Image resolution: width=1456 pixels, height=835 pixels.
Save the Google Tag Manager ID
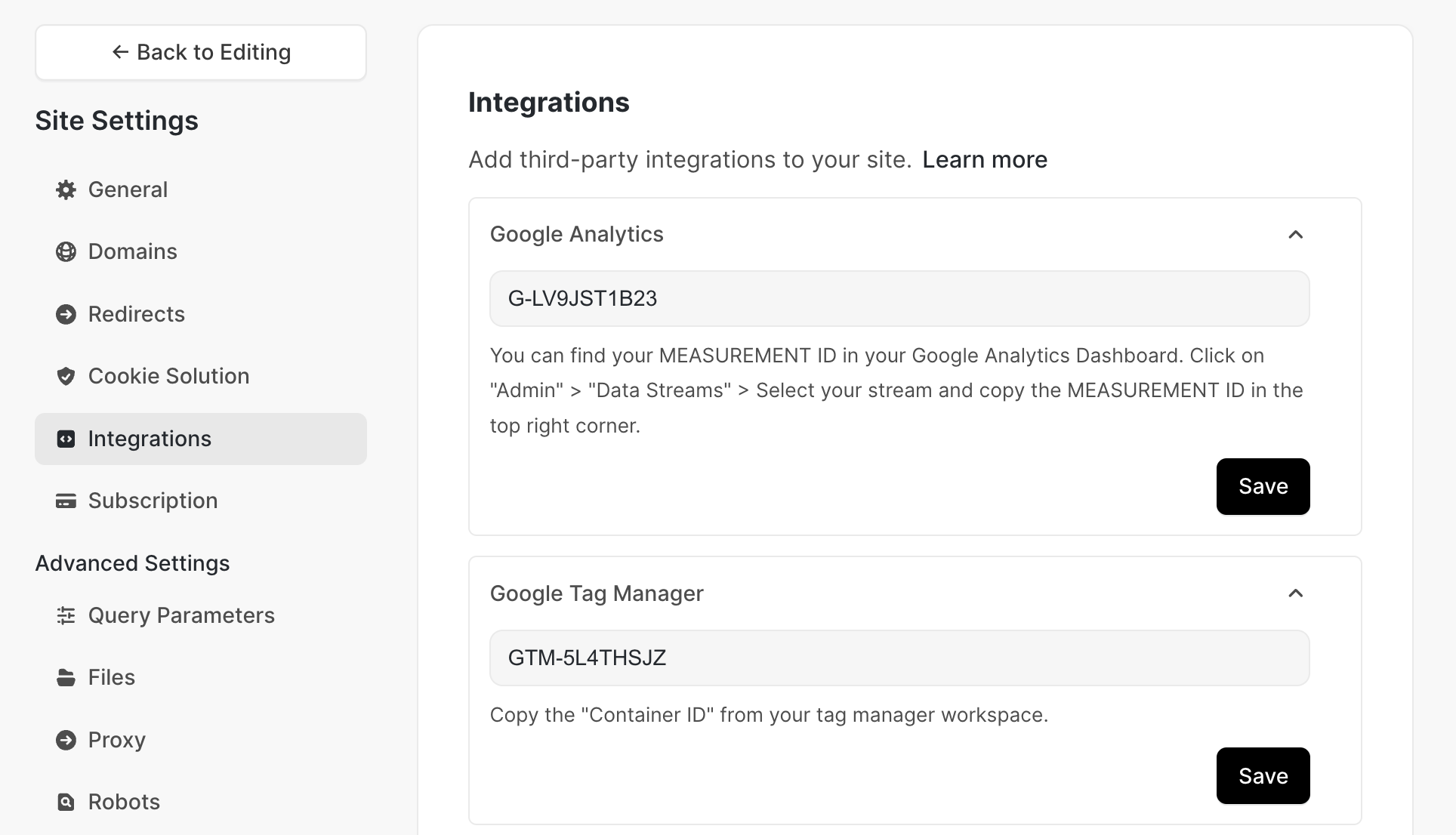coord(1263,775)
